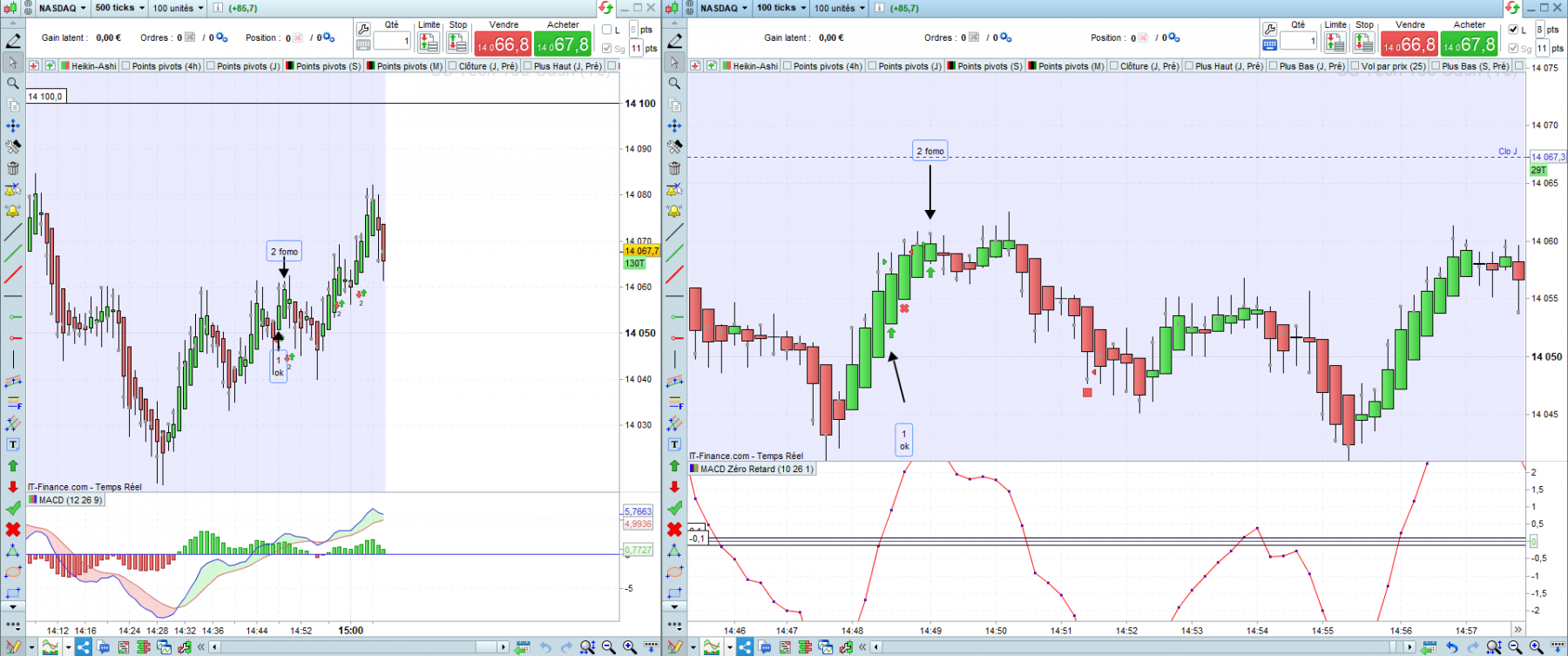This screenshot has width=1568, height=656.
Task: Pick the green check mark drawing object
Action: click(12, 508)
